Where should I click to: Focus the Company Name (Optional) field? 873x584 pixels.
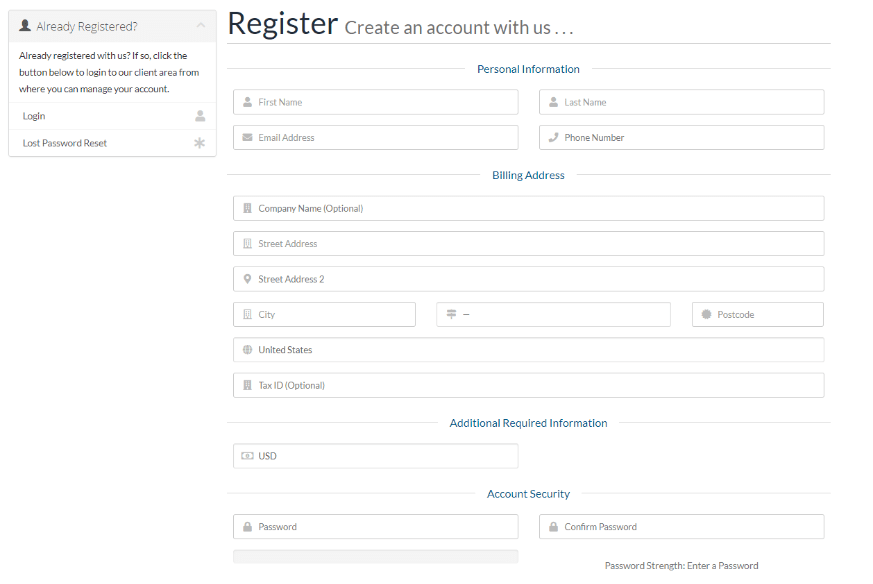pos(528,208)
